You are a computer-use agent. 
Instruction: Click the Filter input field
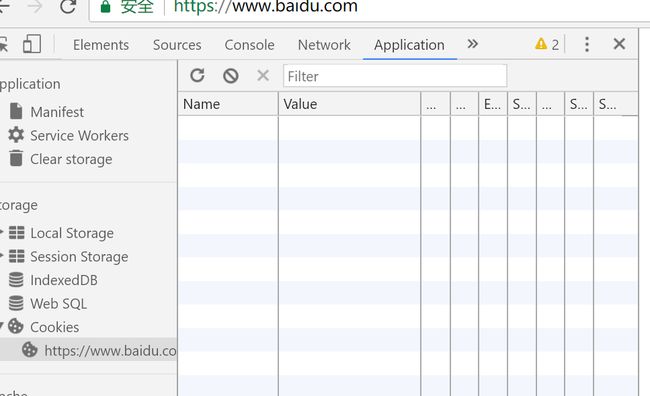tap(395, 76)
